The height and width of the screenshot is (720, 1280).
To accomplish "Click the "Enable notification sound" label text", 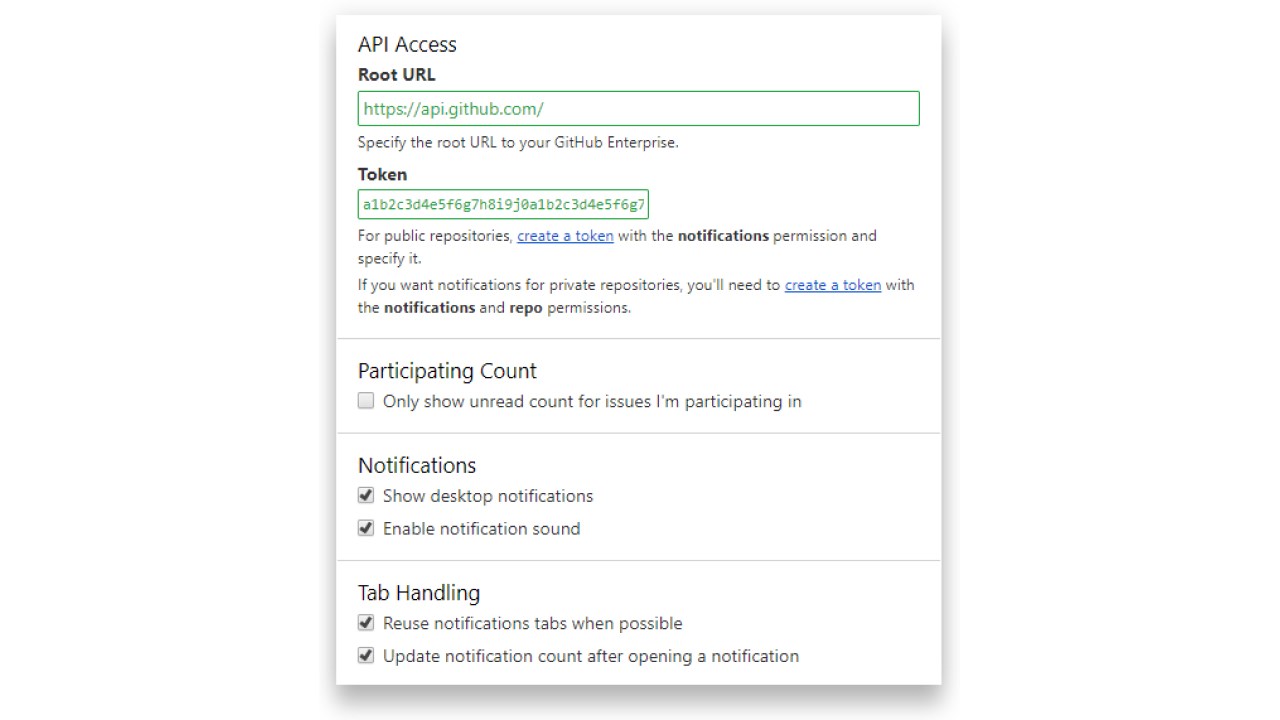I will pos(481,529).
